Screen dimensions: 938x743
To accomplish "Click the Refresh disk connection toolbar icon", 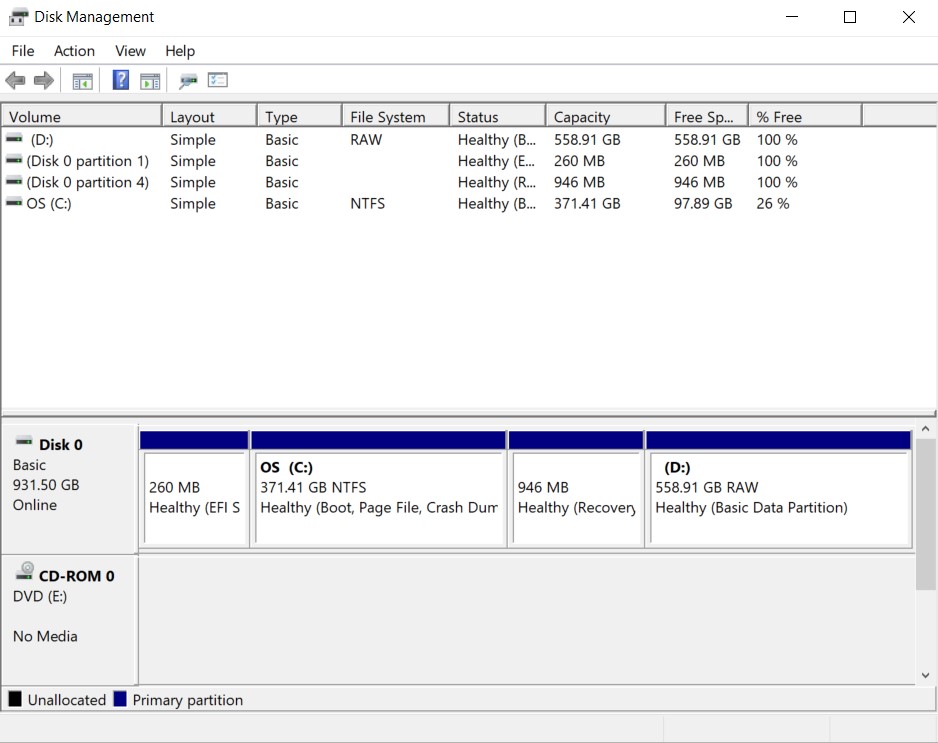I will point(188,81).
